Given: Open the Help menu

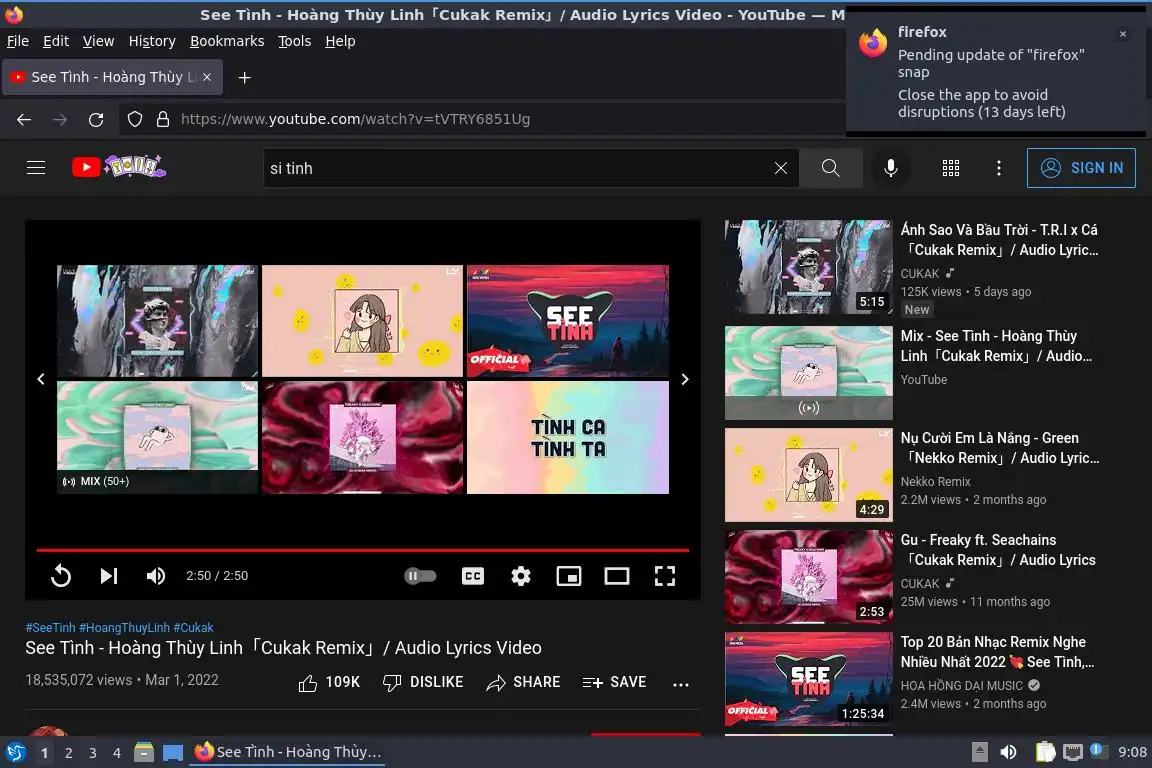Looking at the screenshot, I should coord(340,41).
